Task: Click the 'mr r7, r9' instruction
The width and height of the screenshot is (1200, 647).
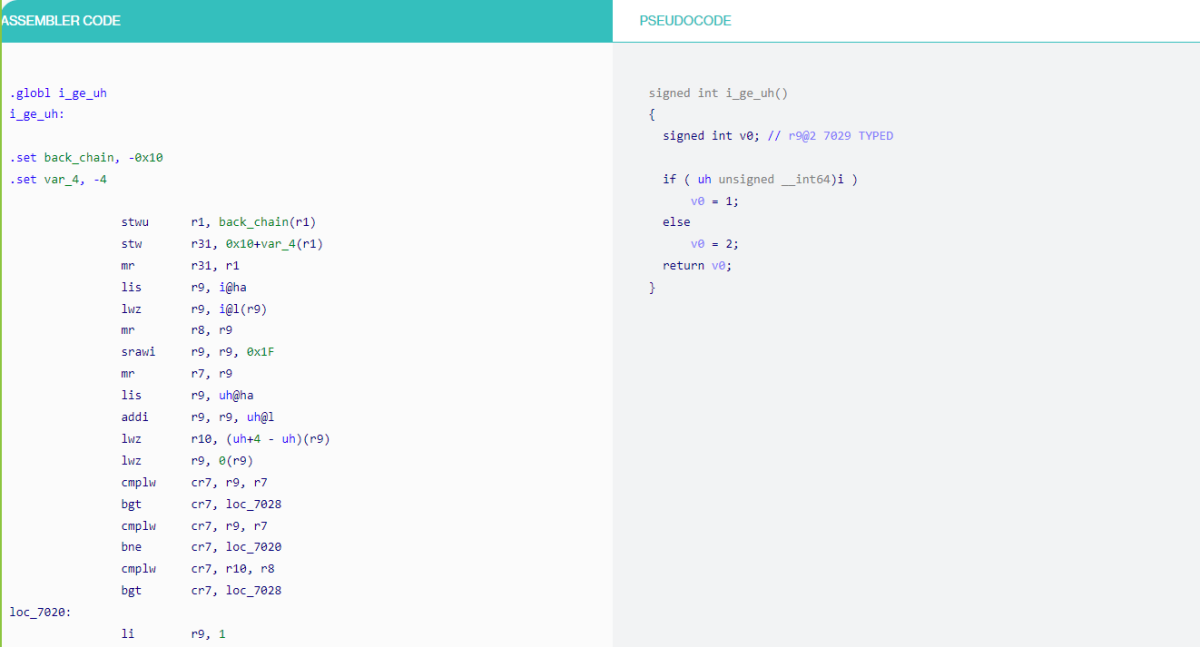Action: 177,374
